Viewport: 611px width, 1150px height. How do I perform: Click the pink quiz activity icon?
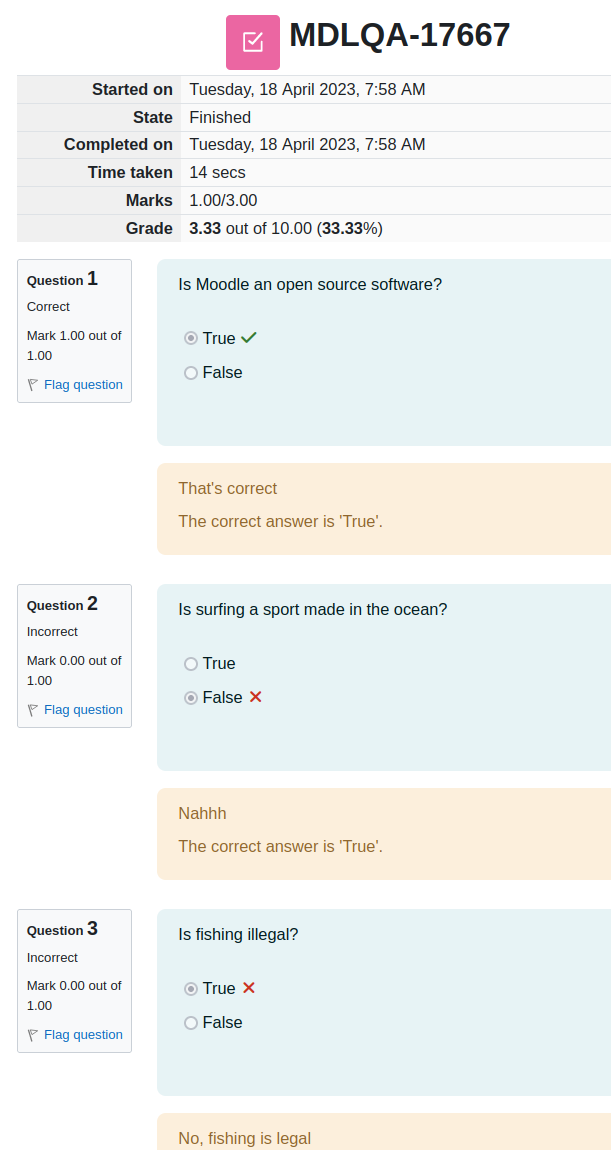pyautogui.click(x=252, y=42)
